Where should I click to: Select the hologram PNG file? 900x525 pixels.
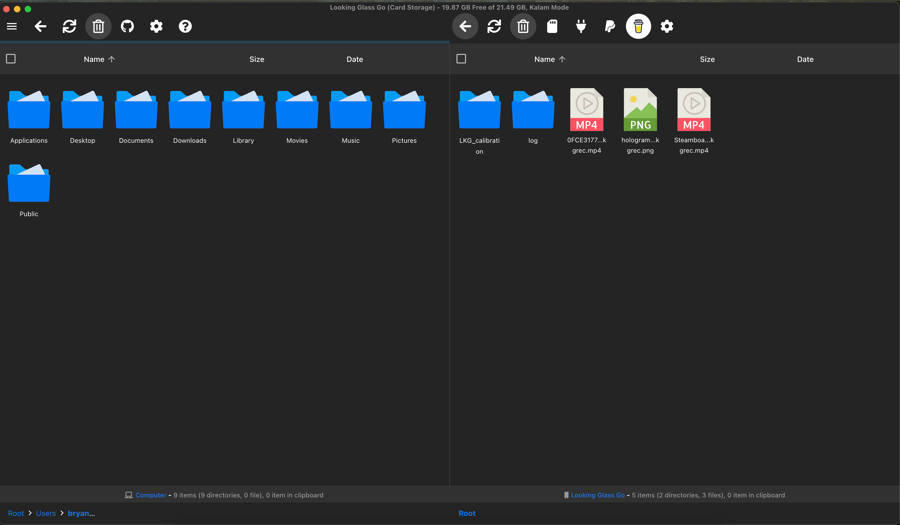tap(640, 120)
